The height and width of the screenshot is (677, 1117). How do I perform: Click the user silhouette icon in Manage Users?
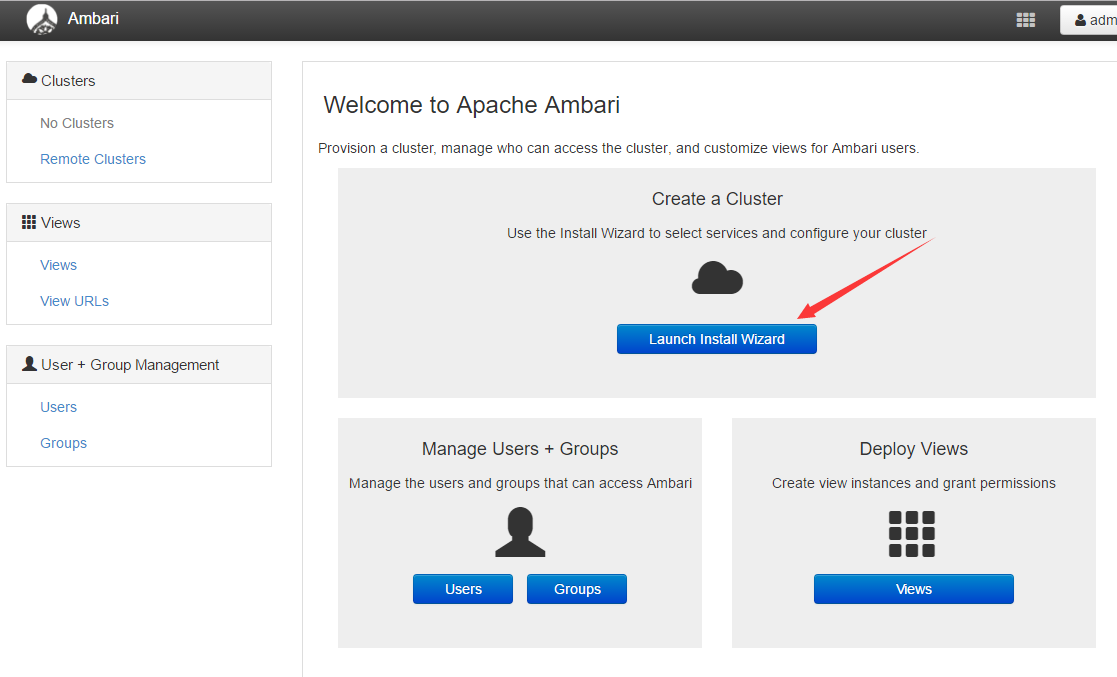(x=520, y=532)
